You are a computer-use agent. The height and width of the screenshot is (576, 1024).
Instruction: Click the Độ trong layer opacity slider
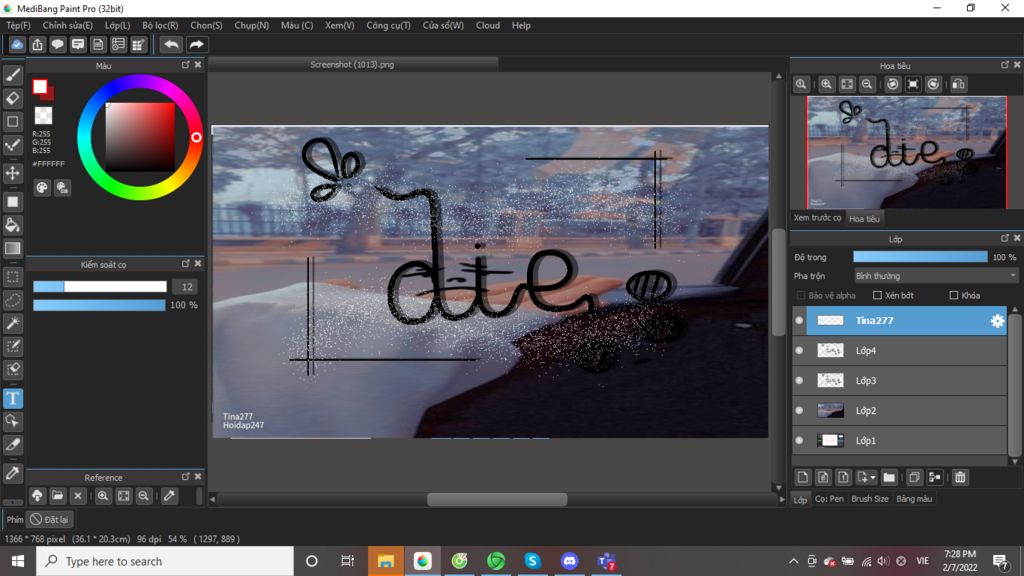pyautogui.click(x=920, y=257)
